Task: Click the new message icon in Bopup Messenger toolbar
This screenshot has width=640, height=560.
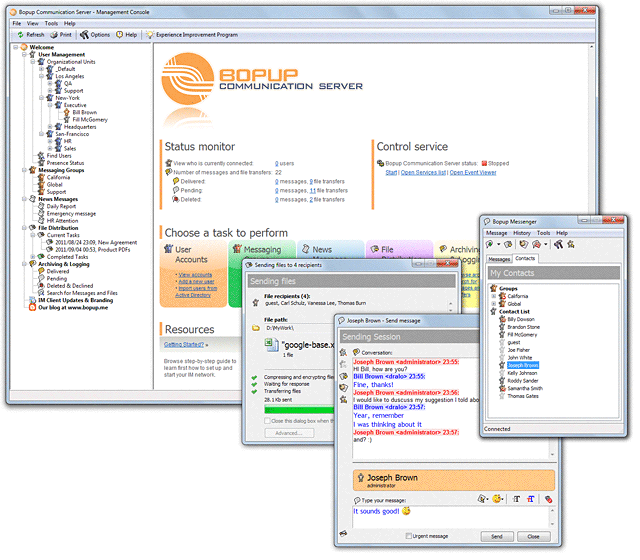Action: 489,245
